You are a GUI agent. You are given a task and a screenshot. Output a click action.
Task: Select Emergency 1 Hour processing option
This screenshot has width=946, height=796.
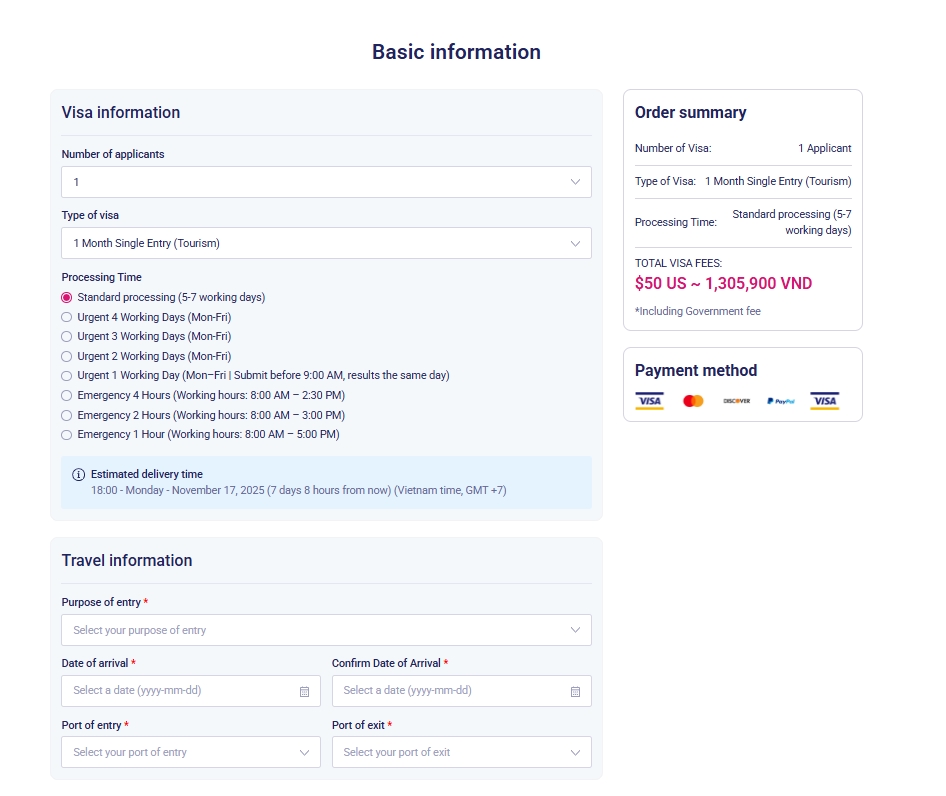click(66, 434)
